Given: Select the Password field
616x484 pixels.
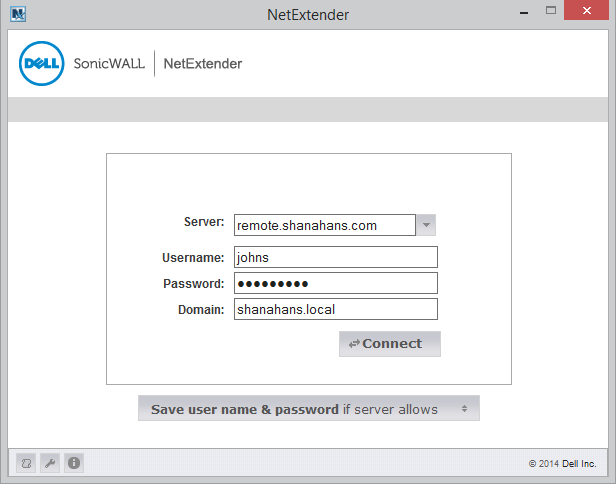Looking at the screenshot, I should tap(336, 283).
